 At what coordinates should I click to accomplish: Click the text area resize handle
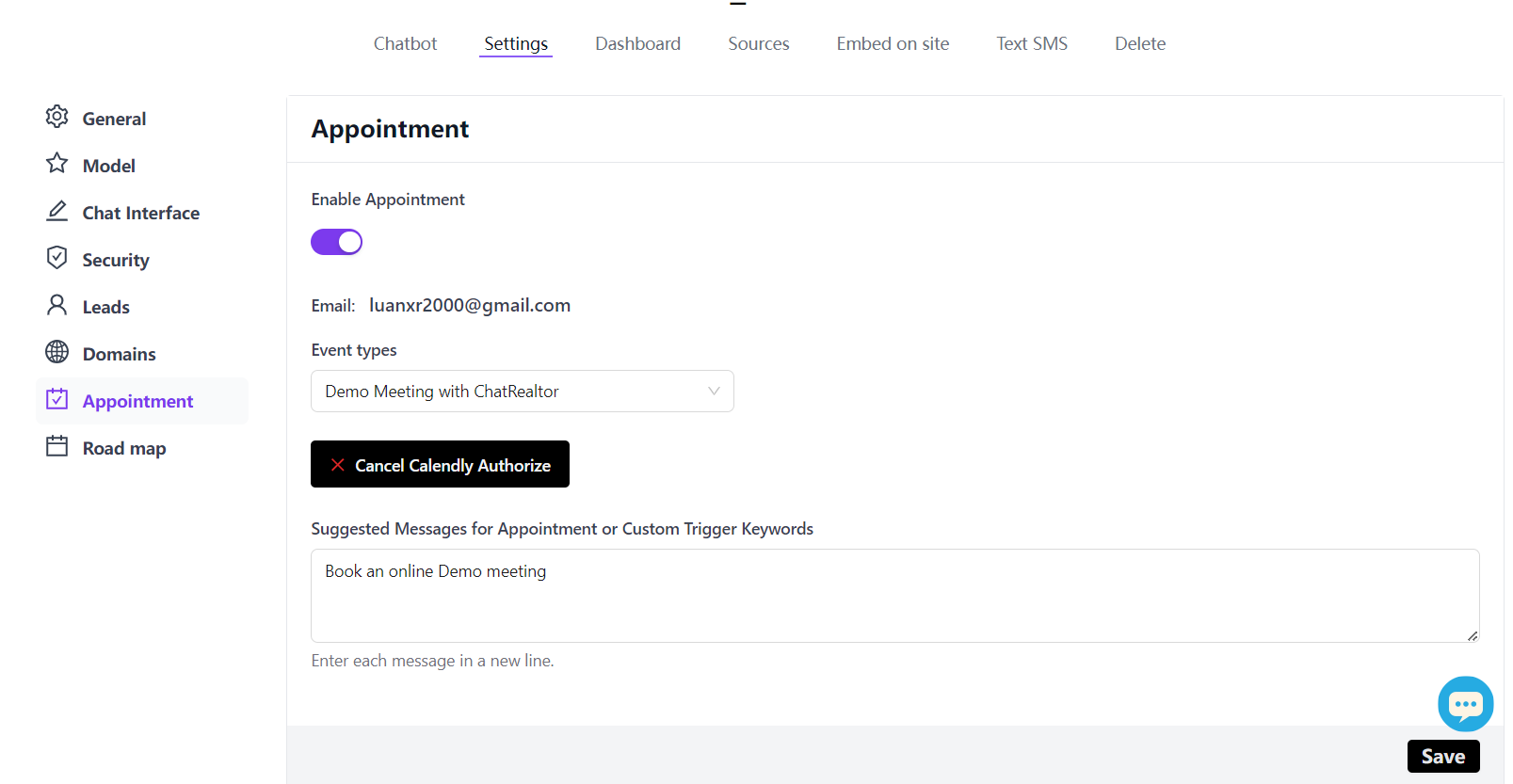(1473, 636)
